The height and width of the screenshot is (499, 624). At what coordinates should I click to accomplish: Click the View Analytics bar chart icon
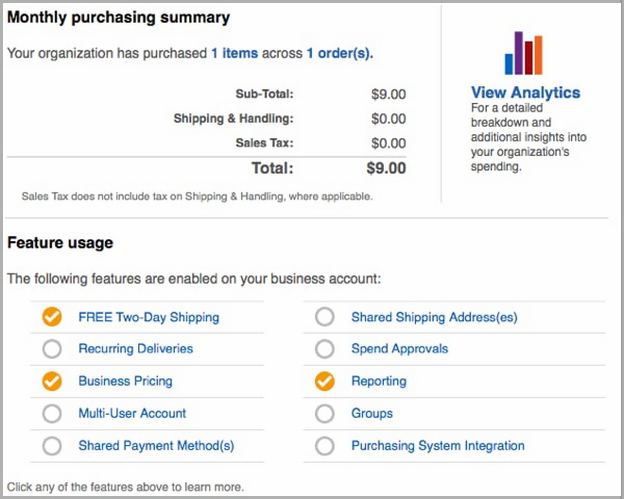523,53
